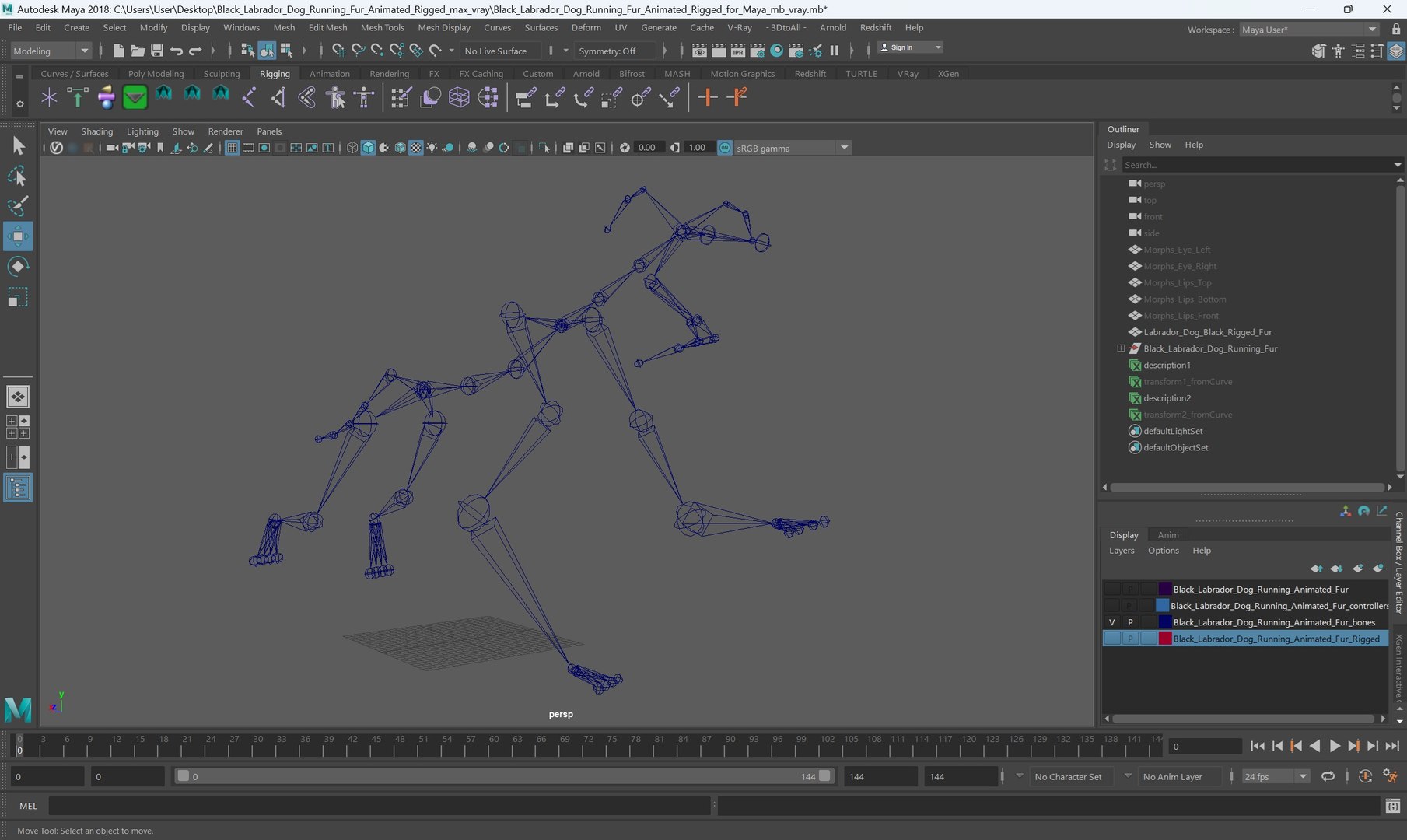The image size is (1407, 840).
Task: Switch to the Animation shelf tab
Action: [330, 74]
